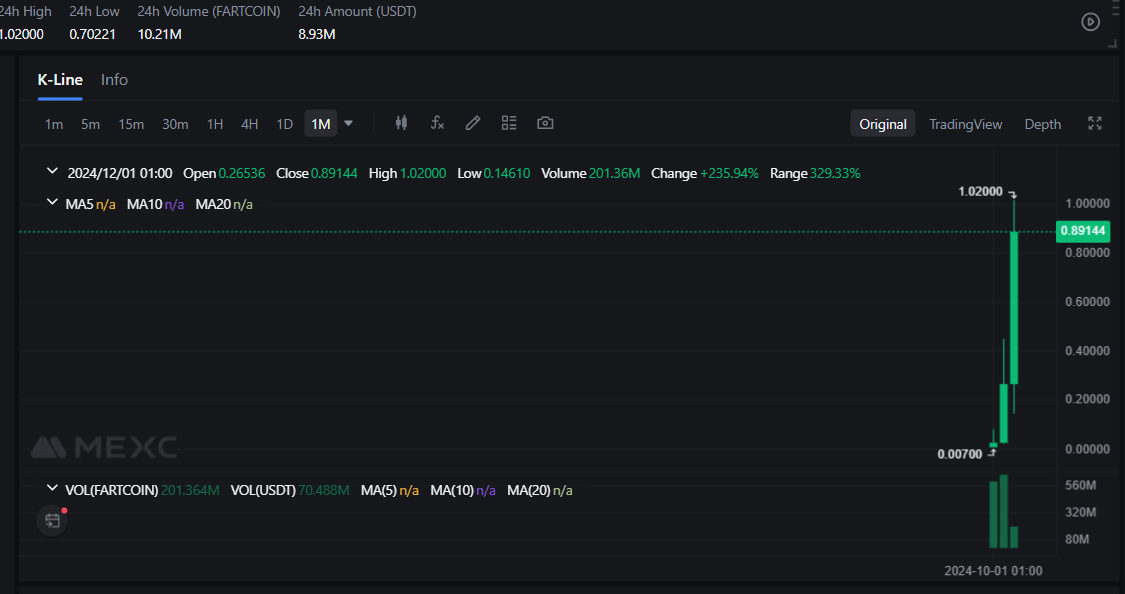Click the 2024-10-01 01:00 time axis label
This screenshot has height=594, width=1125.
993,571
